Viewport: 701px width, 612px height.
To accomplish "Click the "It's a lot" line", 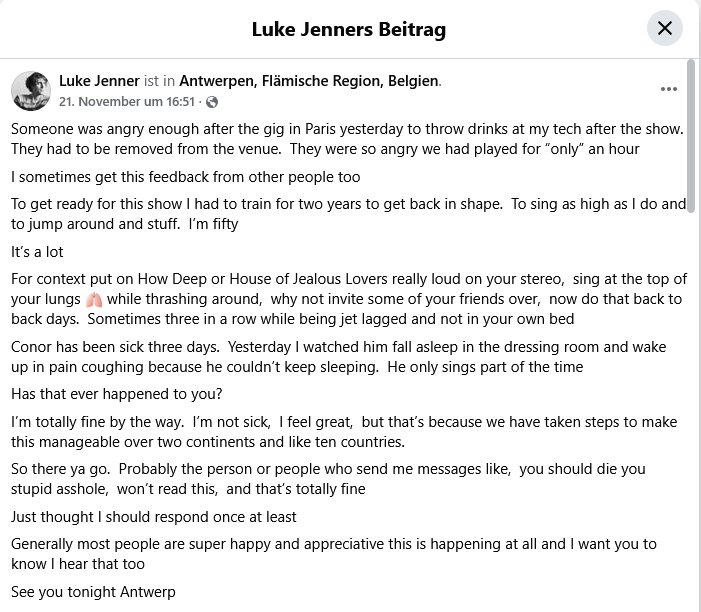I will click(37, 251).
